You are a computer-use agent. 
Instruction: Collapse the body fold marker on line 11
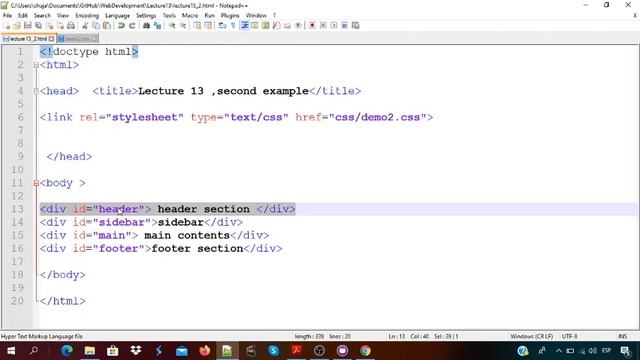click(36, 183)
